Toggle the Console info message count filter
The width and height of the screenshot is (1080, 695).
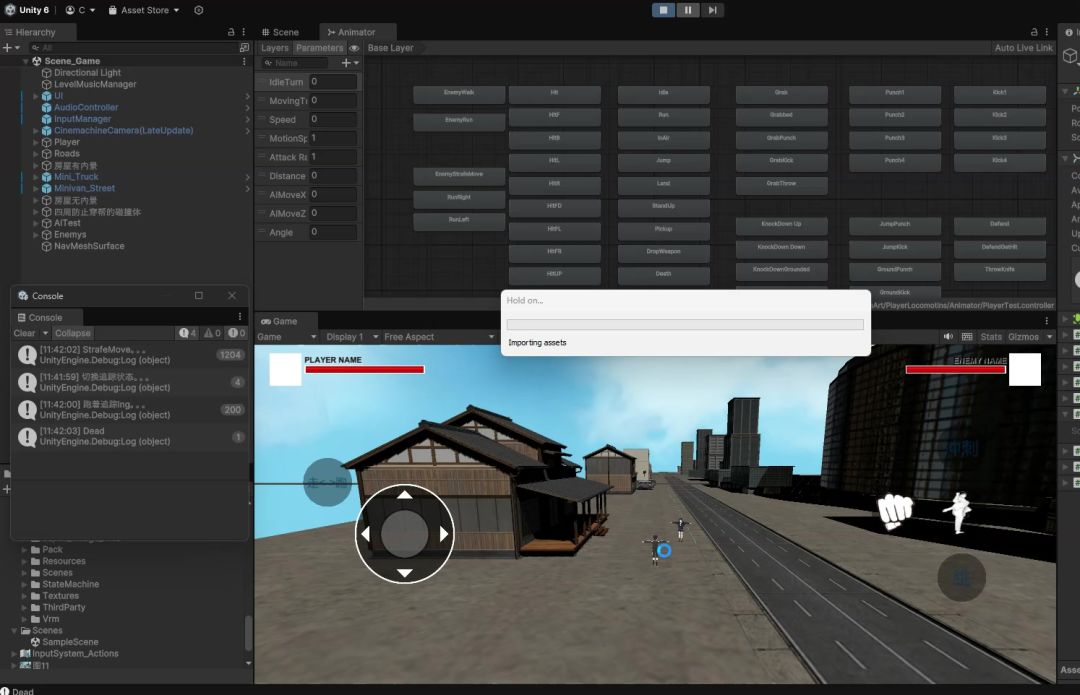tap(187, 333)
